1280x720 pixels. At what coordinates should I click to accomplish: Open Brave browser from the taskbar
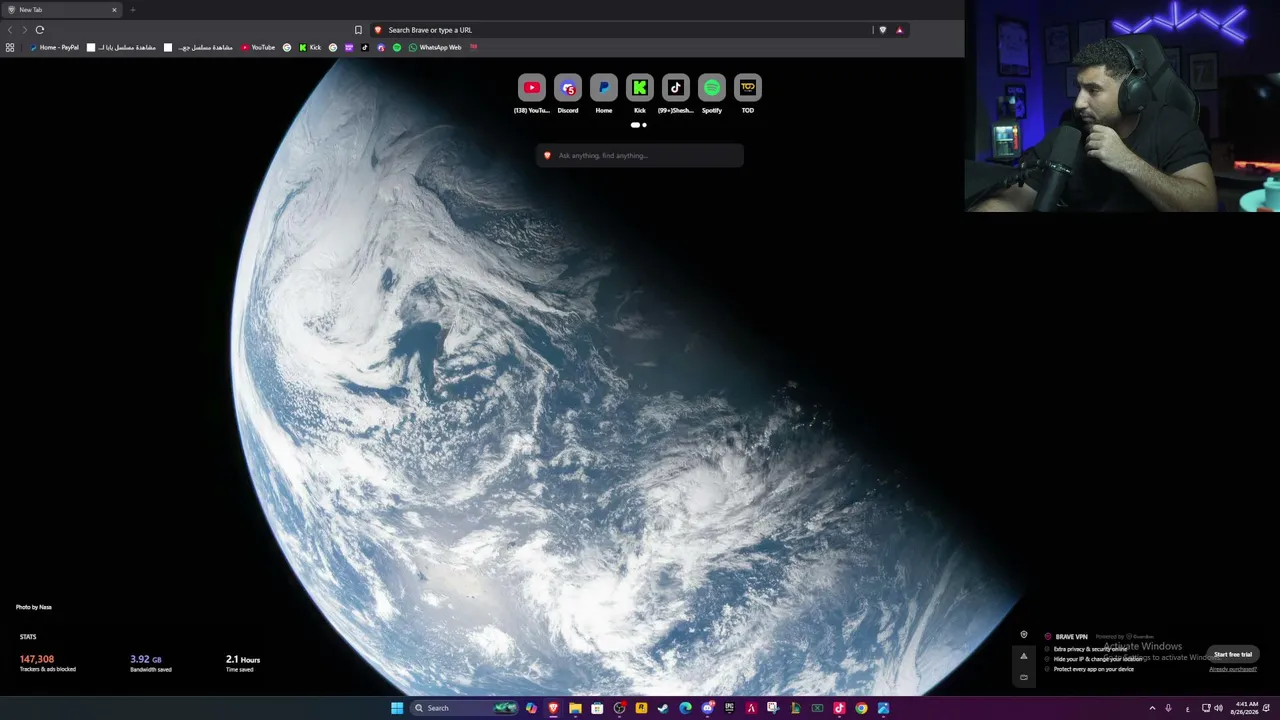pos(553,708)
